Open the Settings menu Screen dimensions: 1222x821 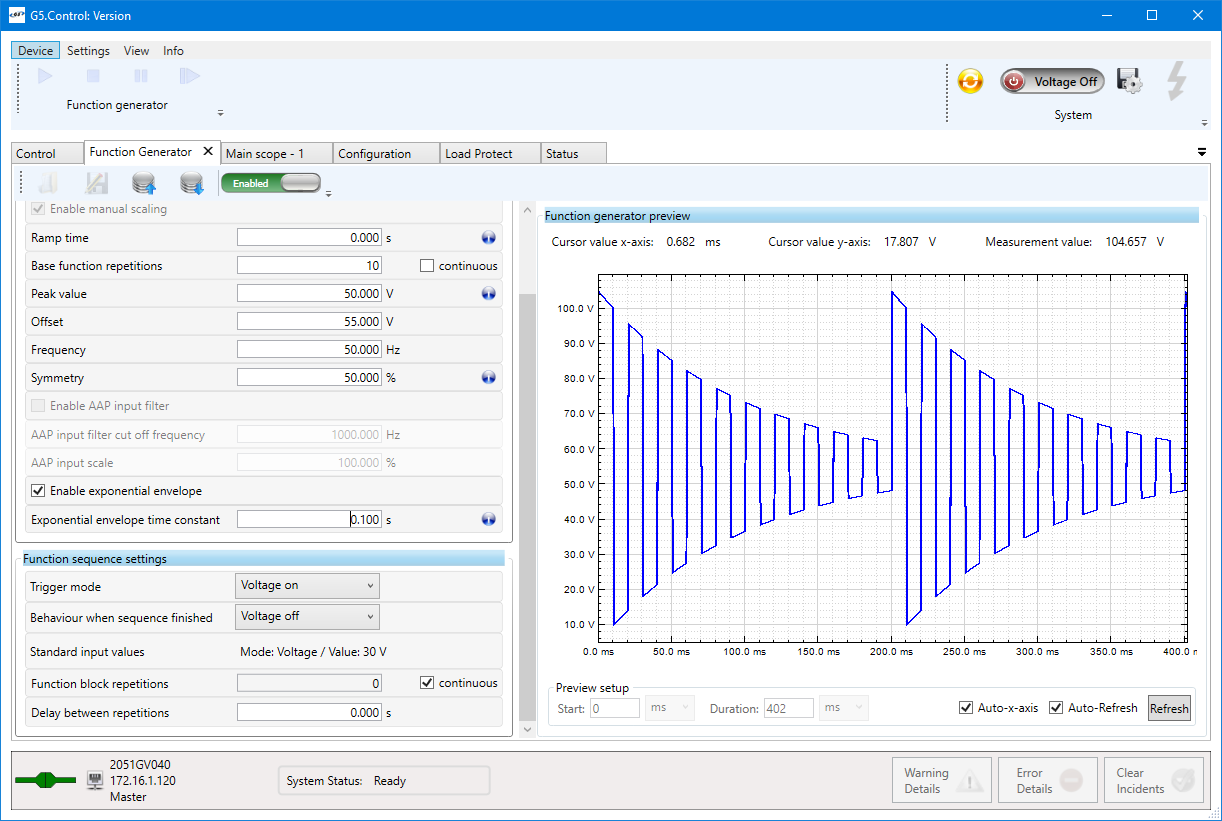(x=88, y=51)
